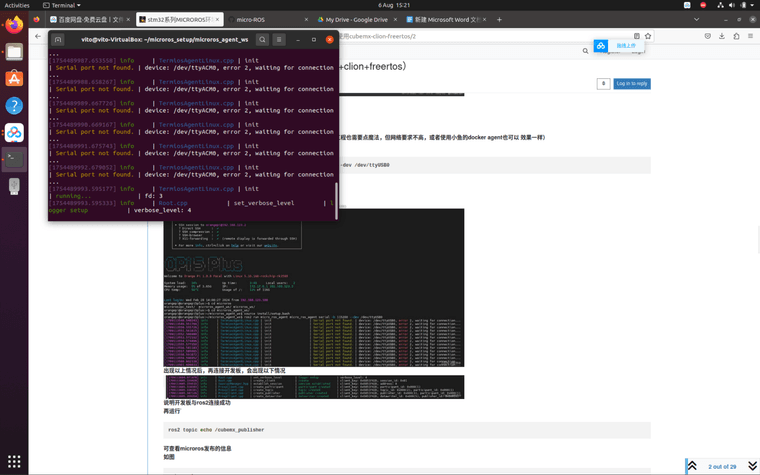Click the Baidu Netdisk floating upload icon
This screenshot has width=760, height=475.
click(601, 46)
